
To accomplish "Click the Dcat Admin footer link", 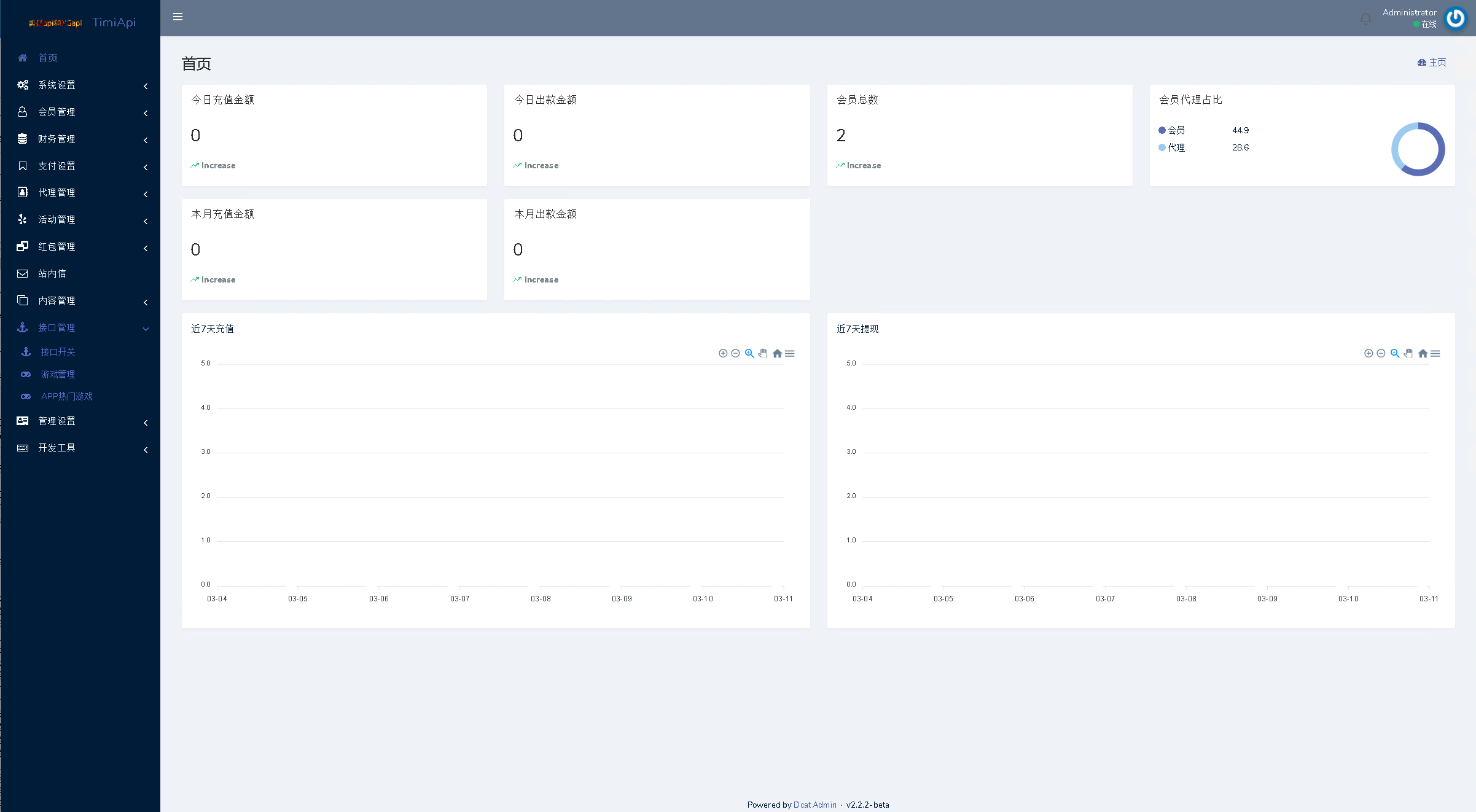I will click(x=814, y=805).
